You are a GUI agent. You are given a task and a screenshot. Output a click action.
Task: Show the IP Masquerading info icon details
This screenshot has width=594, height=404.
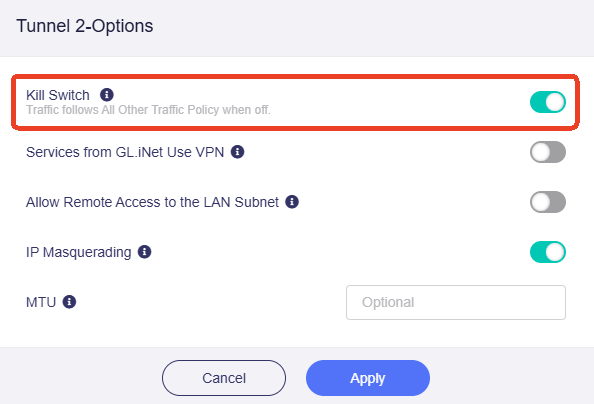pos(144,252)
